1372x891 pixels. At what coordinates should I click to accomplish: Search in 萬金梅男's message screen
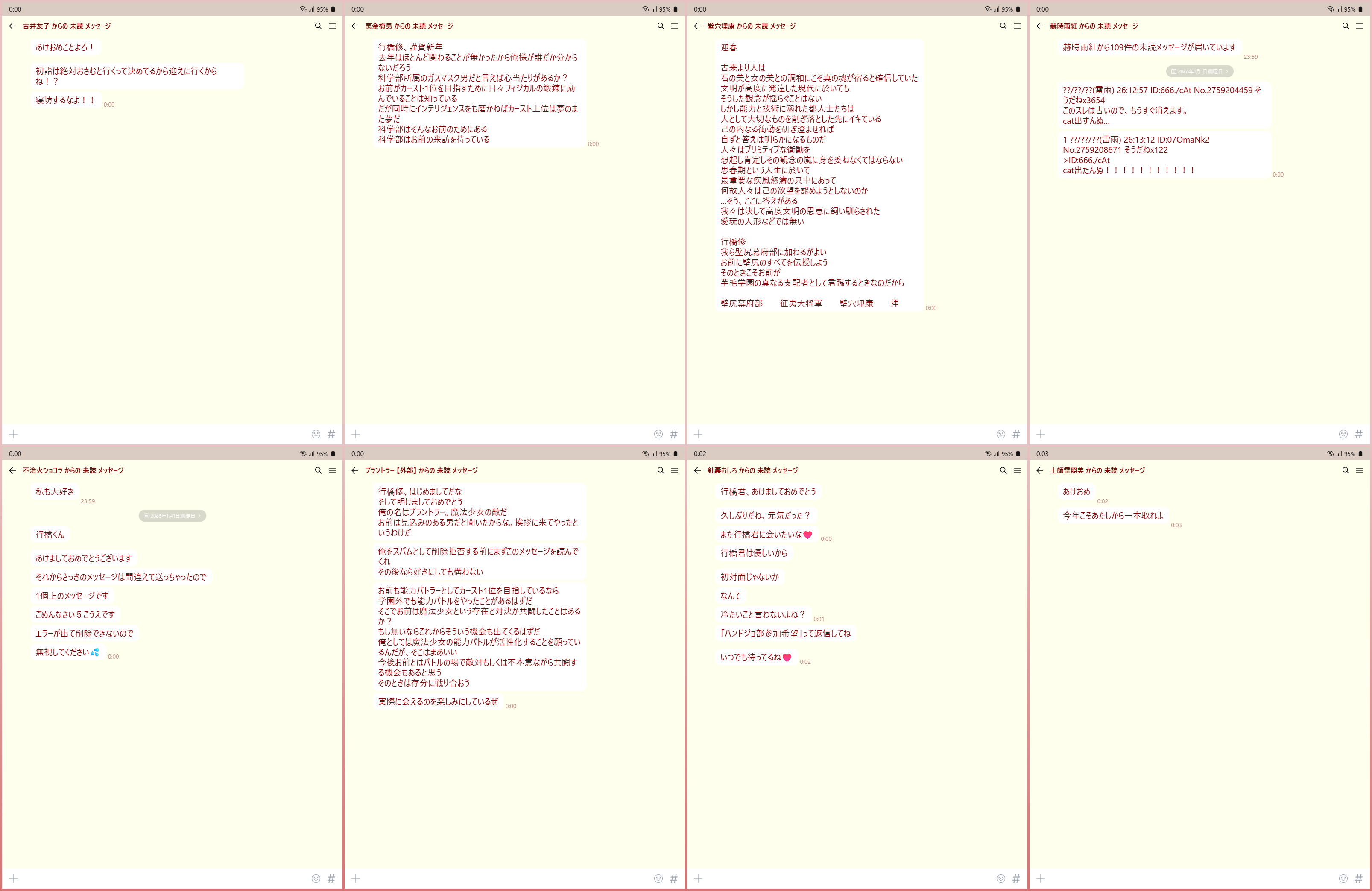tap(661, 26)
